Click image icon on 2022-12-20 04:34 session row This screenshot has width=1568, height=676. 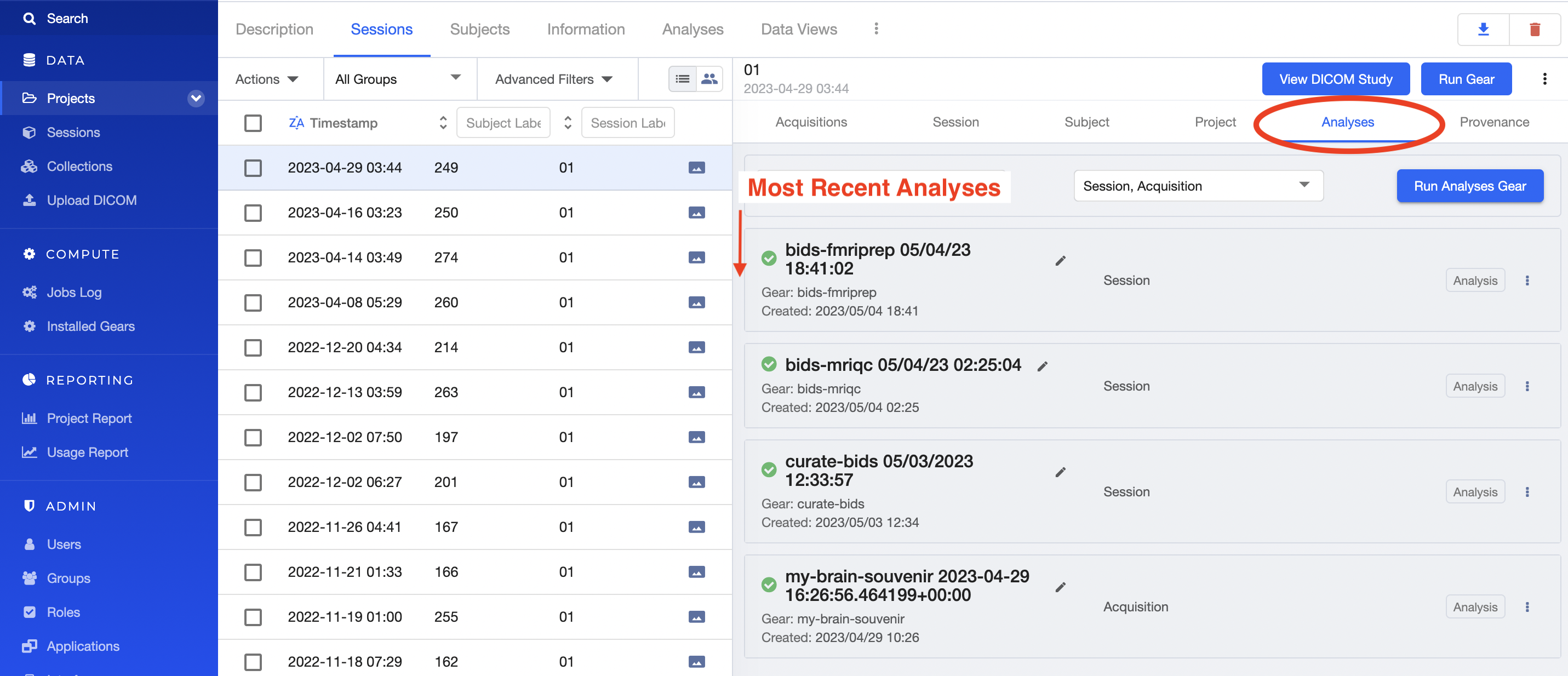[x=696, y=347]
